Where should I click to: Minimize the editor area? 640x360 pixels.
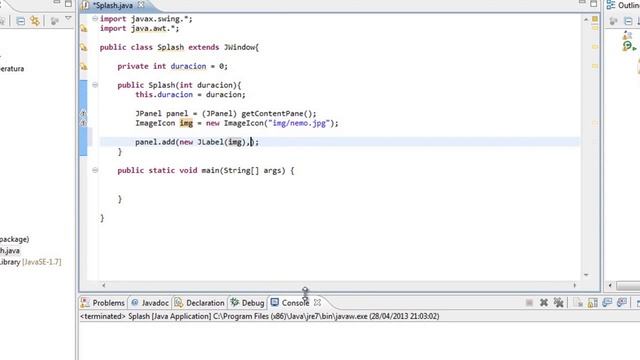point(582,3)
